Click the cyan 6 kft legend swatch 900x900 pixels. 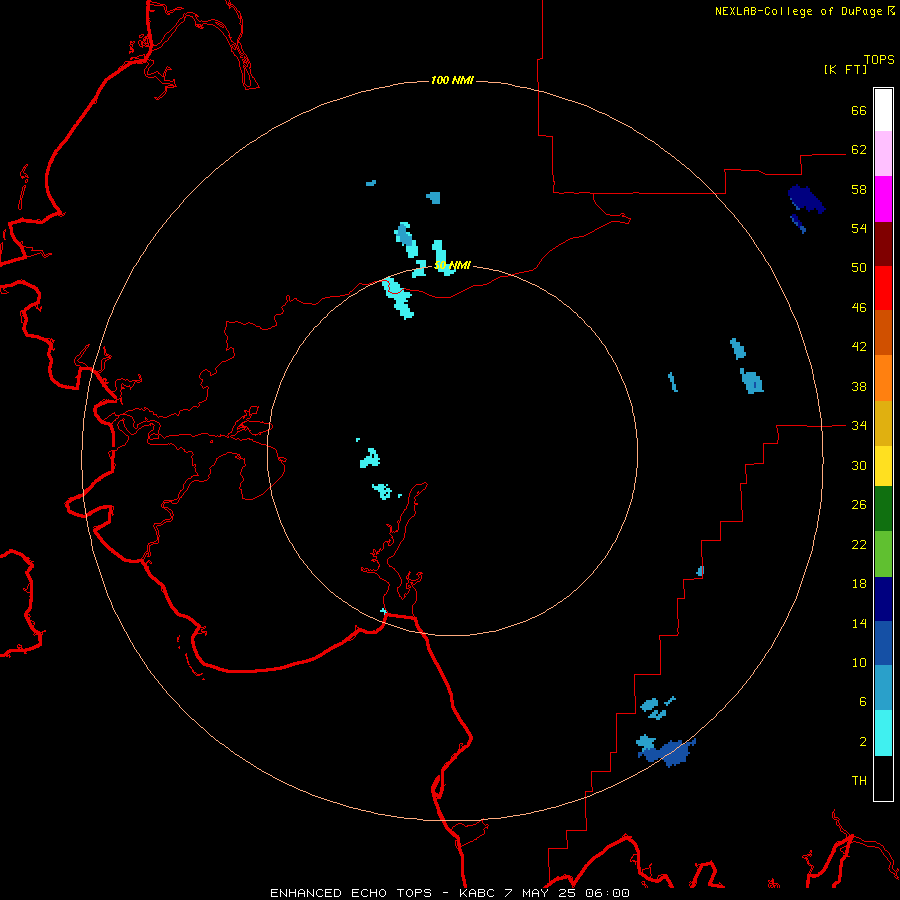(883, 733)
